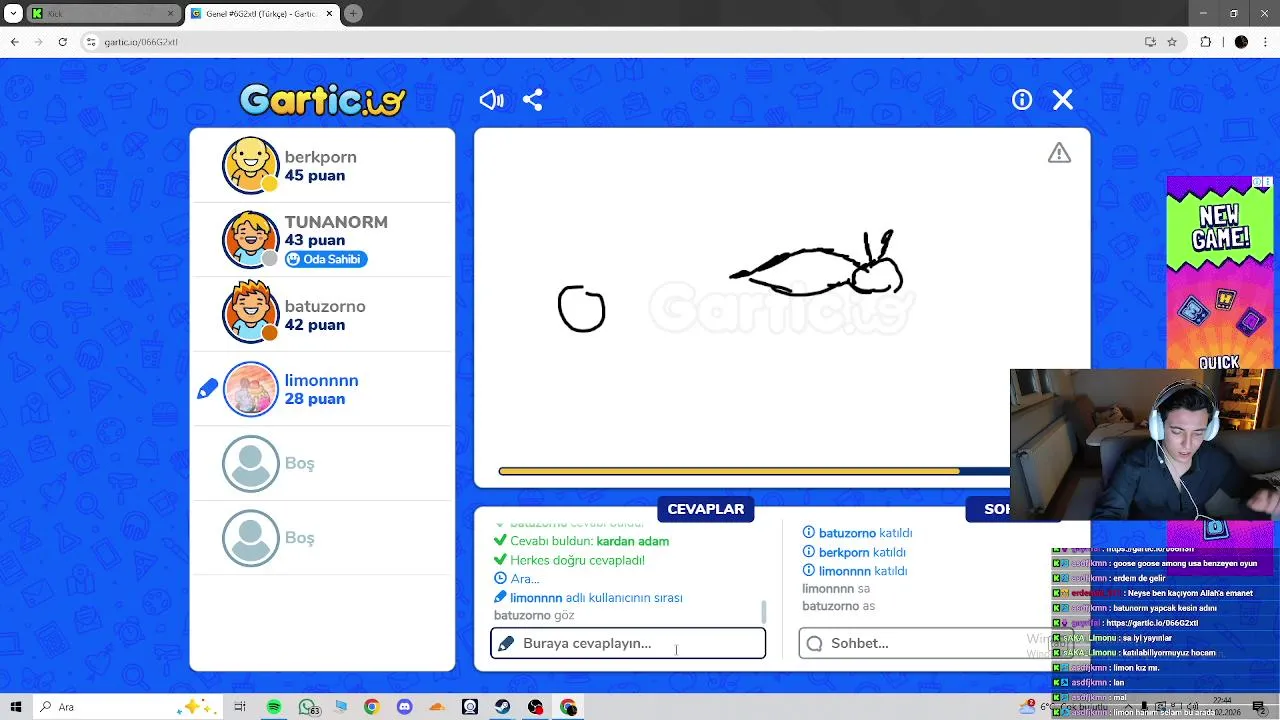Click the Gartic.io logo
The height and width of the screenshot is (720, 1280).
(322, 100)
